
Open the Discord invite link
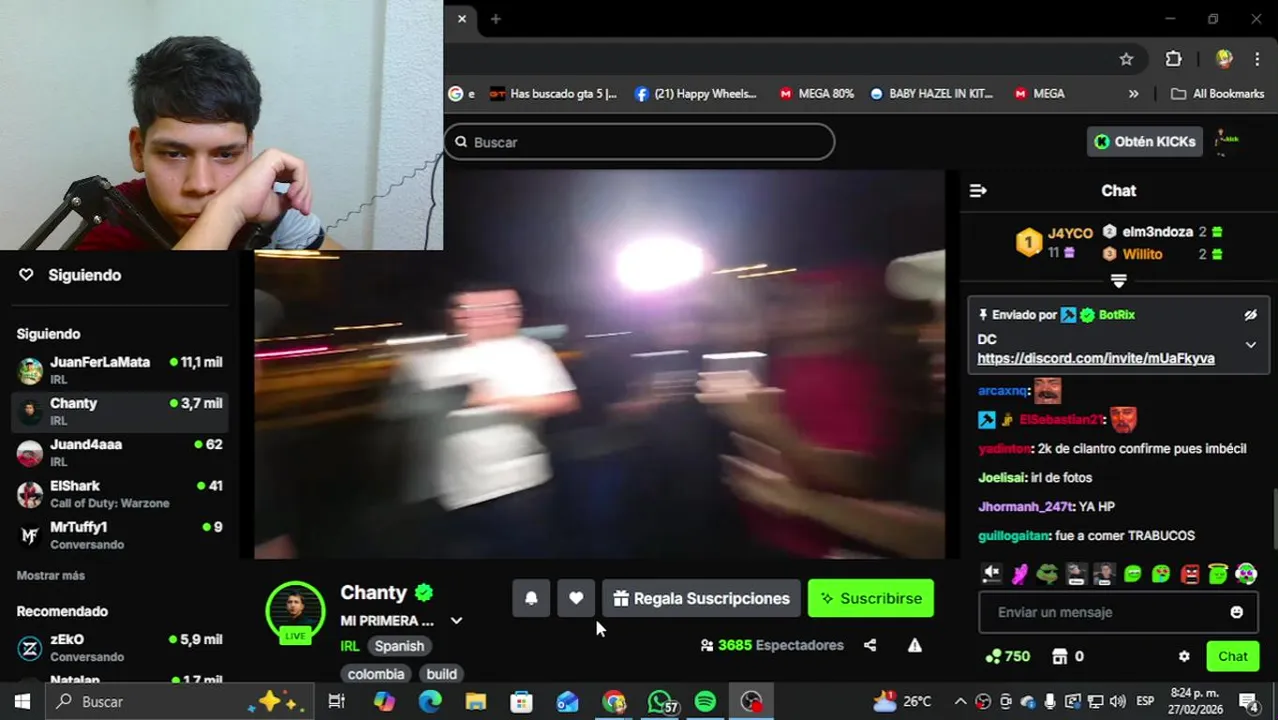click(x=1096, y=358)
